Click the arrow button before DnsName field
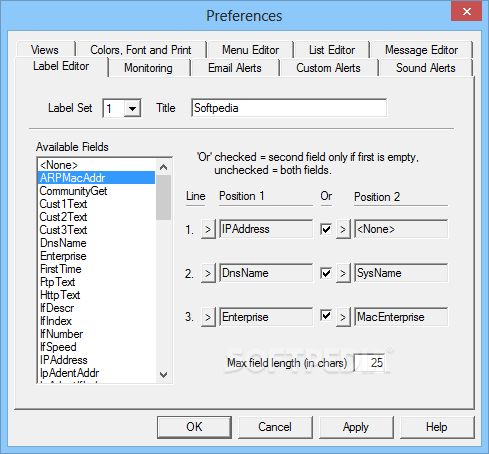 tap(208, 273)
